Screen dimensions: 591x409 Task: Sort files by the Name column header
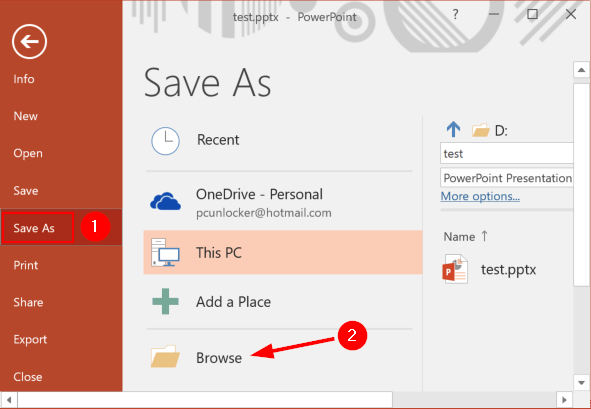click(459, 237)
